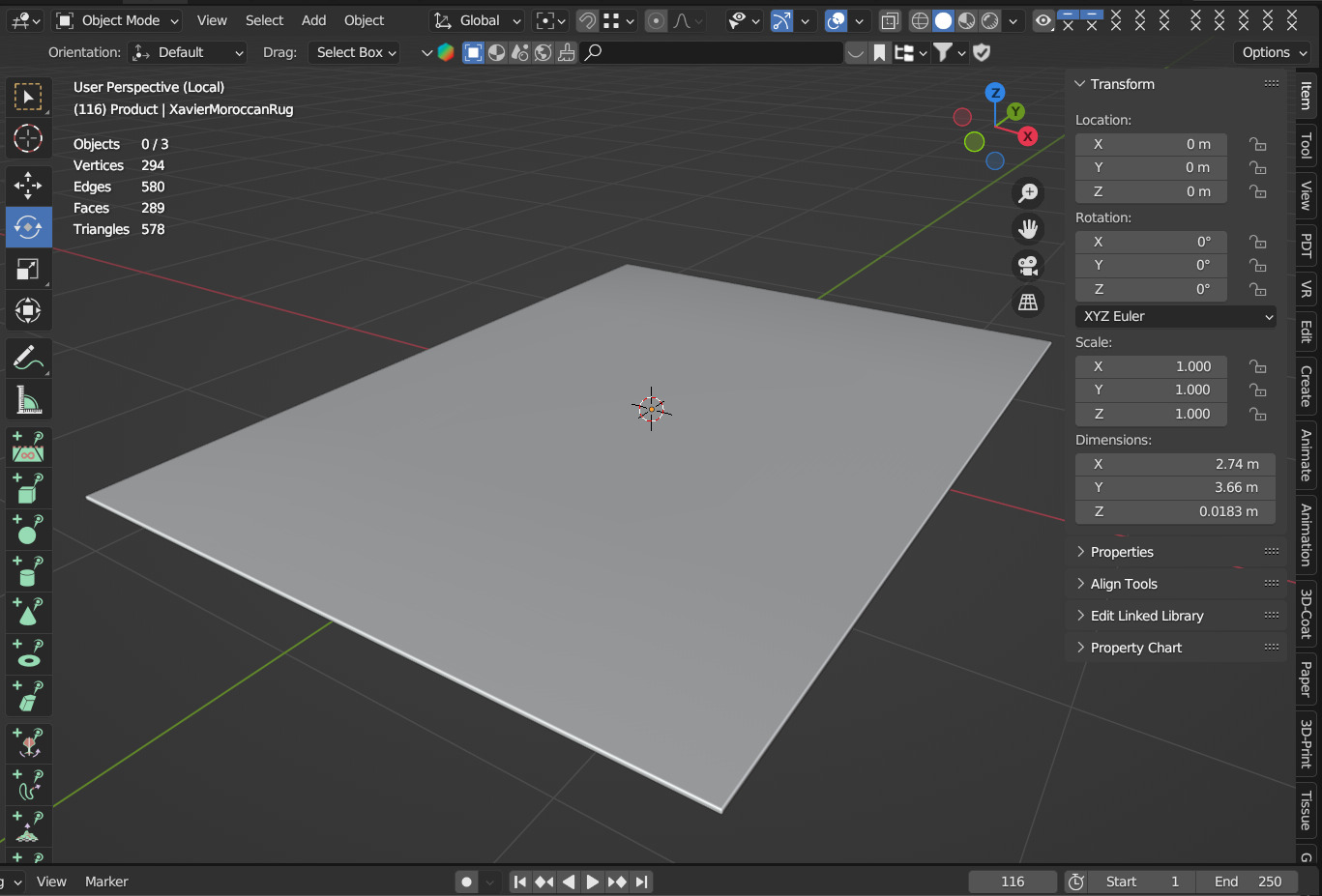The image size is (1322, 896).
Task: Select the Measure ruler tool
Action: point(28,401)
